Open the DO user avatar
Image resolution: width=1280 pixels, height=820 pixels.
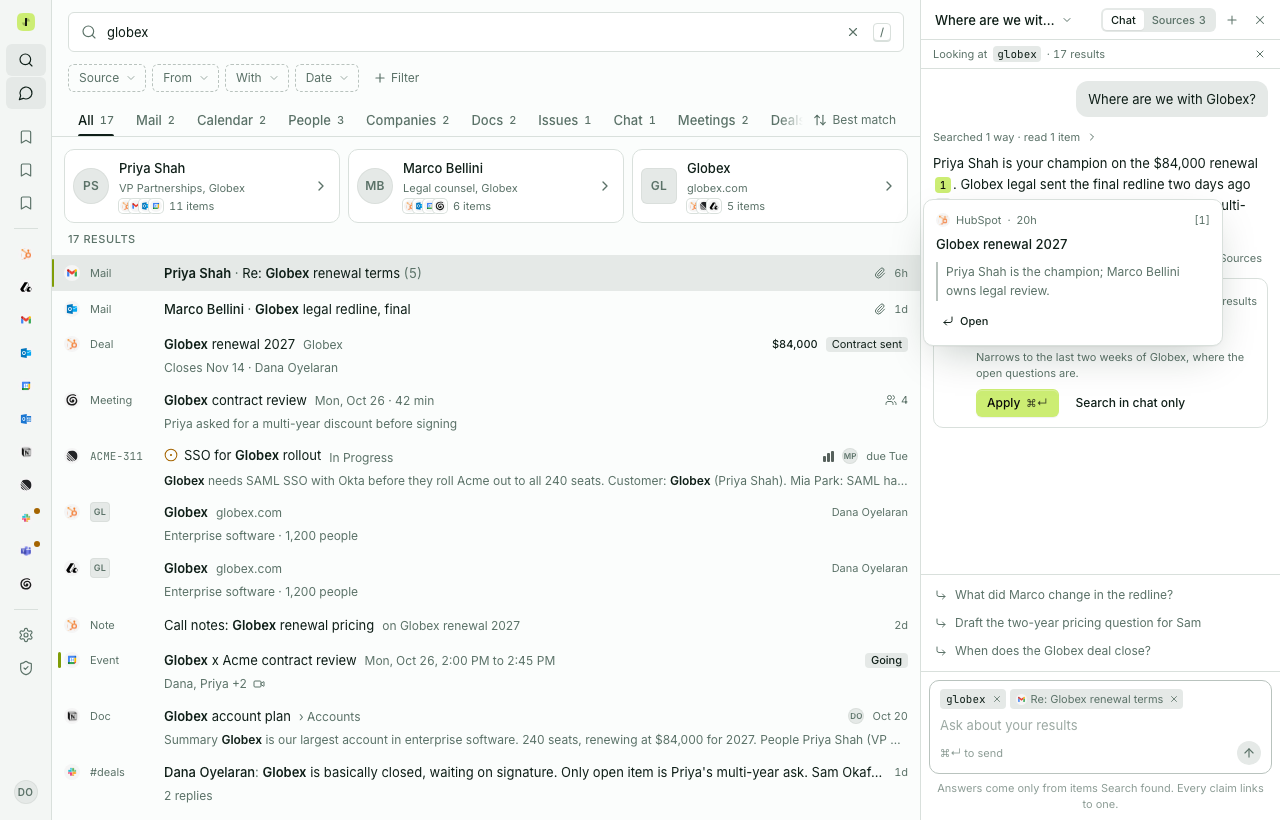(26, 792)
